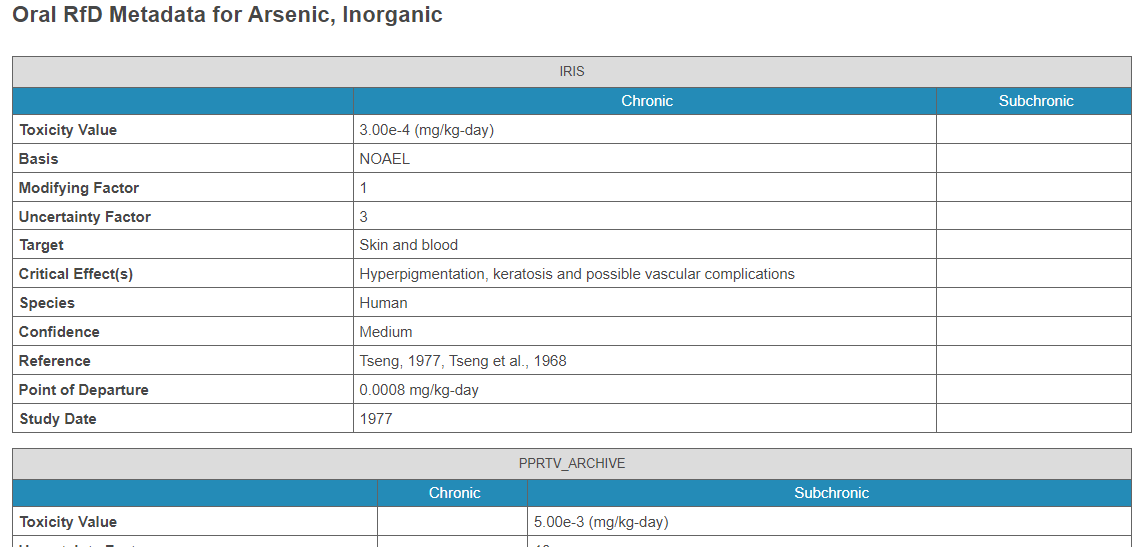Image resolution: width=1140 pixels, height=547 pixels.
Task: Click Subchronic header in PPRTV_ARCHIVE table
Action: [831, 493]
